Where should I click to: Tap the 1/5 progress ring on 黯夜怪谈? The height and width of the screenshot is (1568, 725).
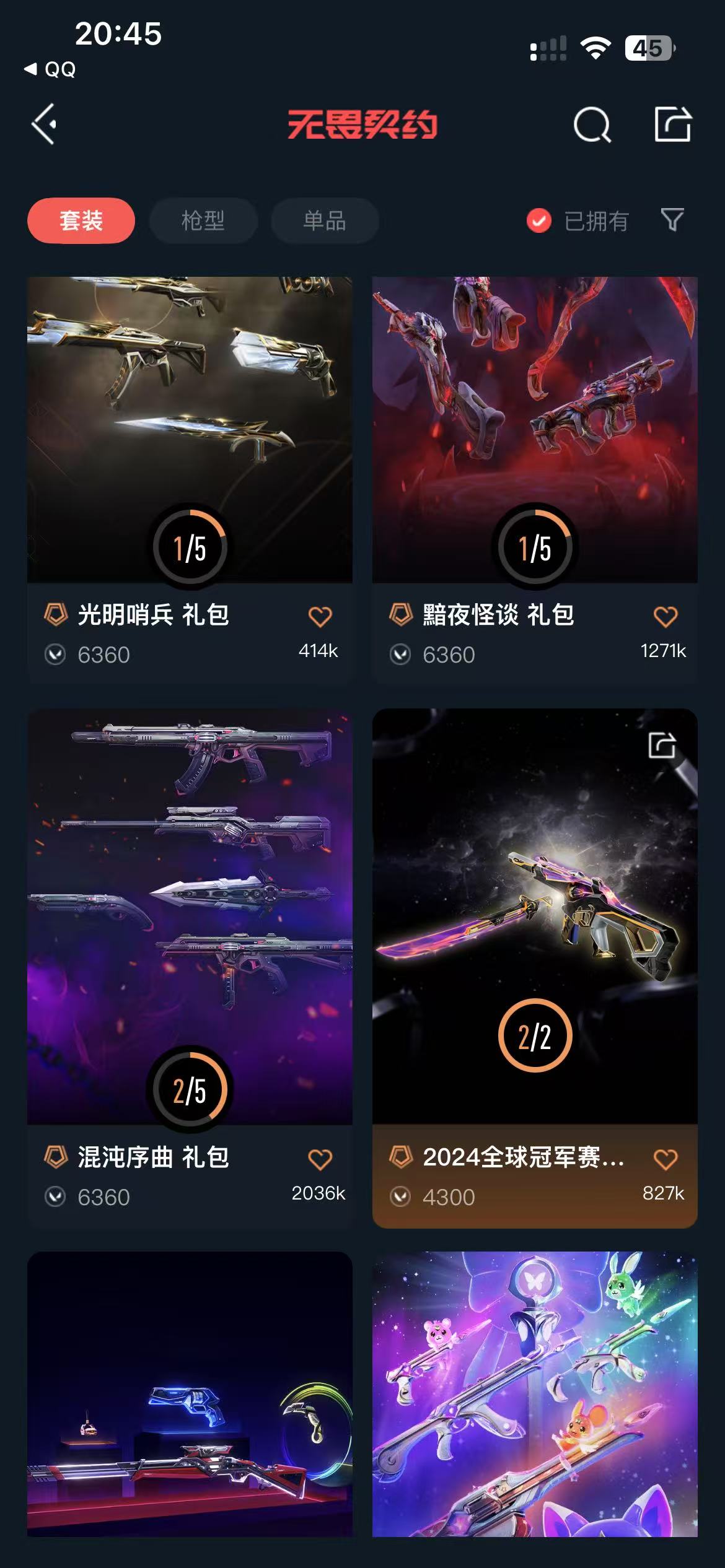point(535,547)
